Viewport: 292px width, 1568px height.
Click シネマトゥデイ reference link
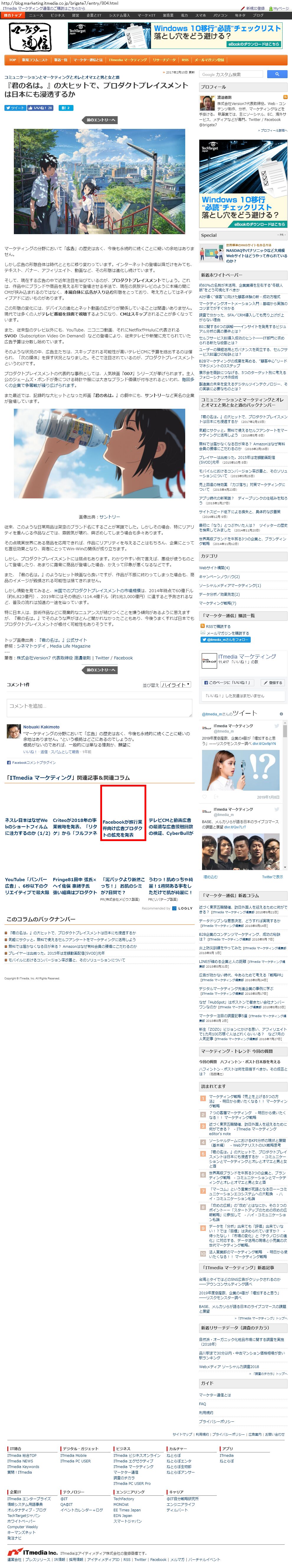33,646
